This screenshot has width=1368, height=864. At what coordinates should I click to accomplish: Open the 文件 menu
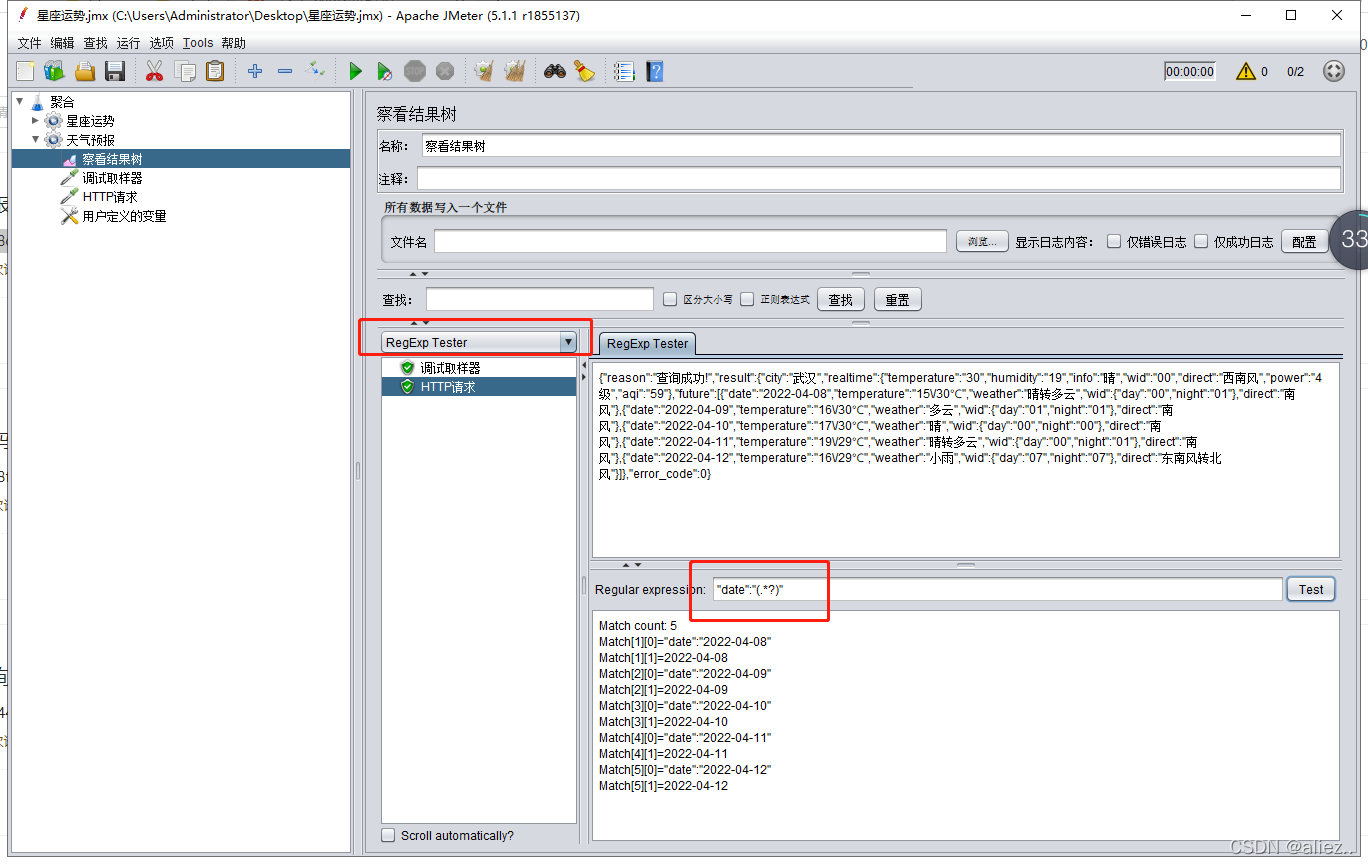coord(30,43)
